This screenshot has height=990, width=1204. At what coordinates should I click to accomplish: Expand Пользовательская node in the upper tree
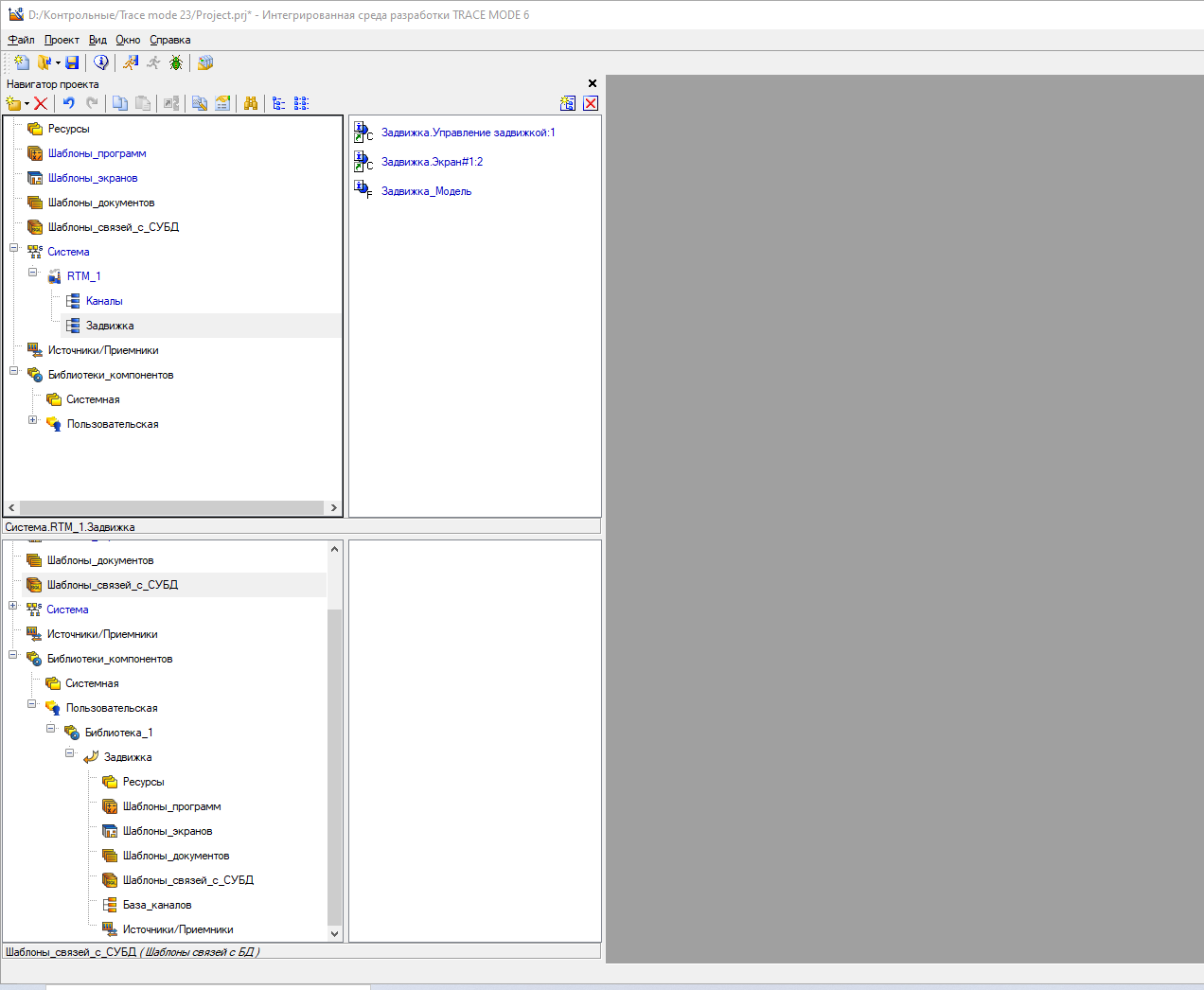click(33, 420)
